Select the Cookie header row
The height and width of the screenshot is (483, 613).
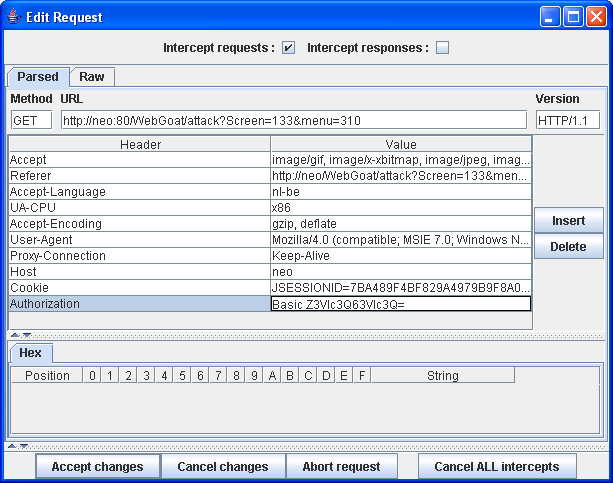(139, 287)
